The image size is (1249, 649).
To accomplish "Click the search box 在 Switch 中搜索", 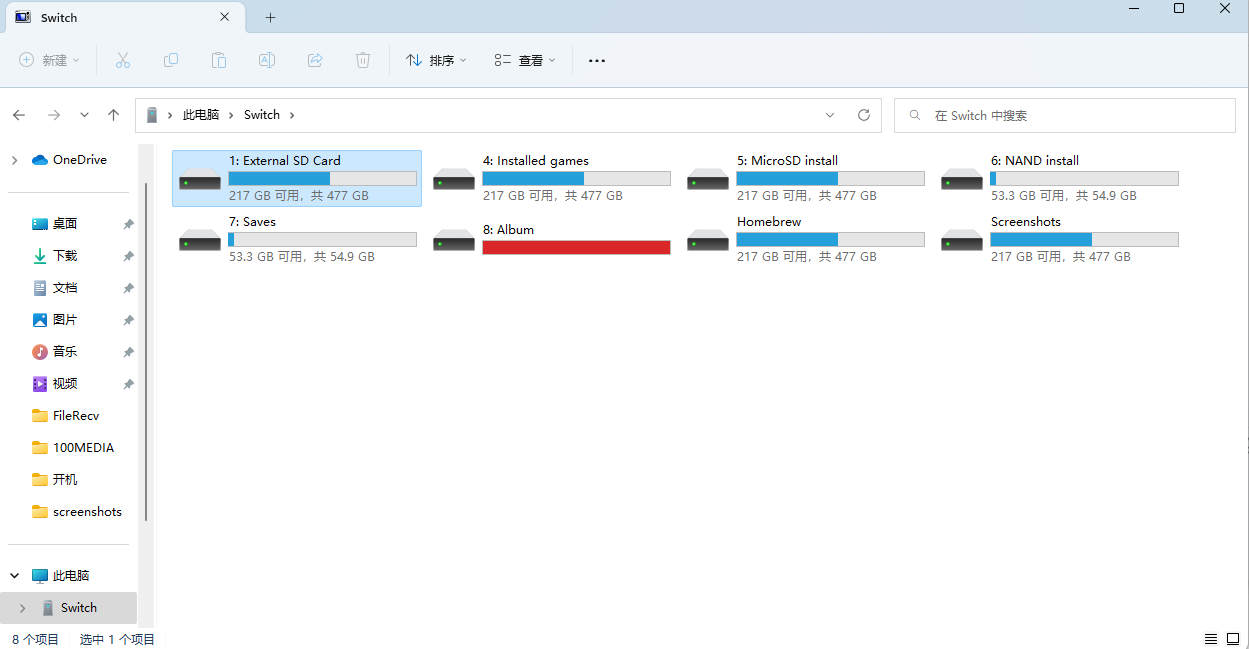I will click(x=1065, y=115).
